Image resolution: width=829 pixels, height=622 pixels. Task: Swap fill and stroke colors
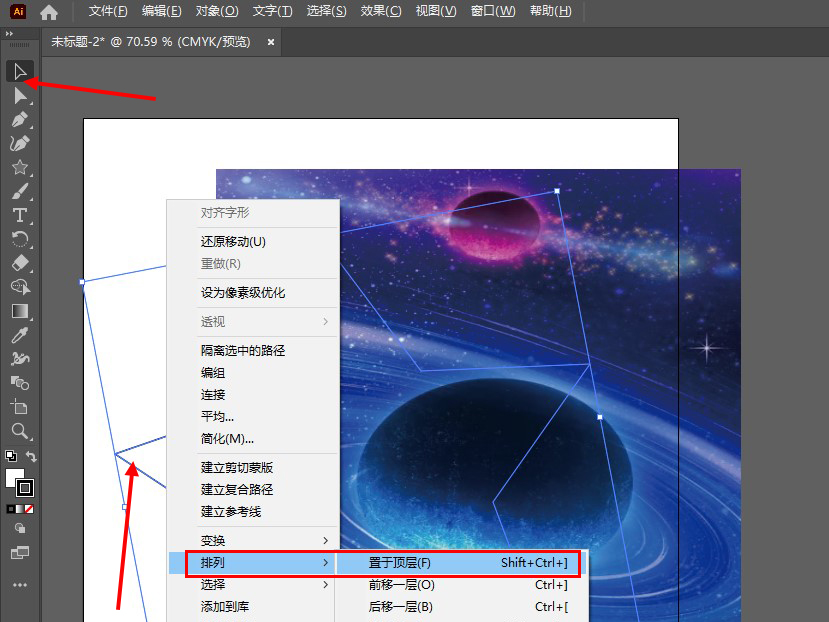(32, 457)
